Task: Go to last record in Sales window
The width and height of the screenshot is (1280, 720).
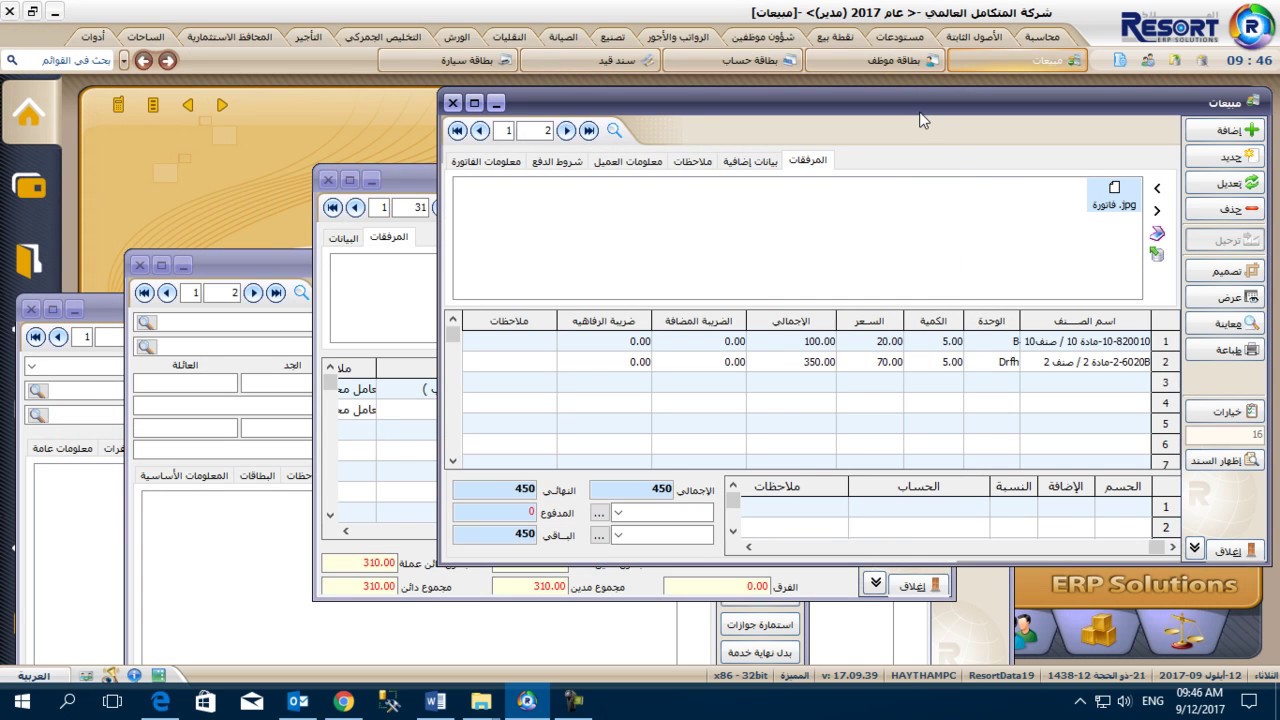Action: pos(589,131)
